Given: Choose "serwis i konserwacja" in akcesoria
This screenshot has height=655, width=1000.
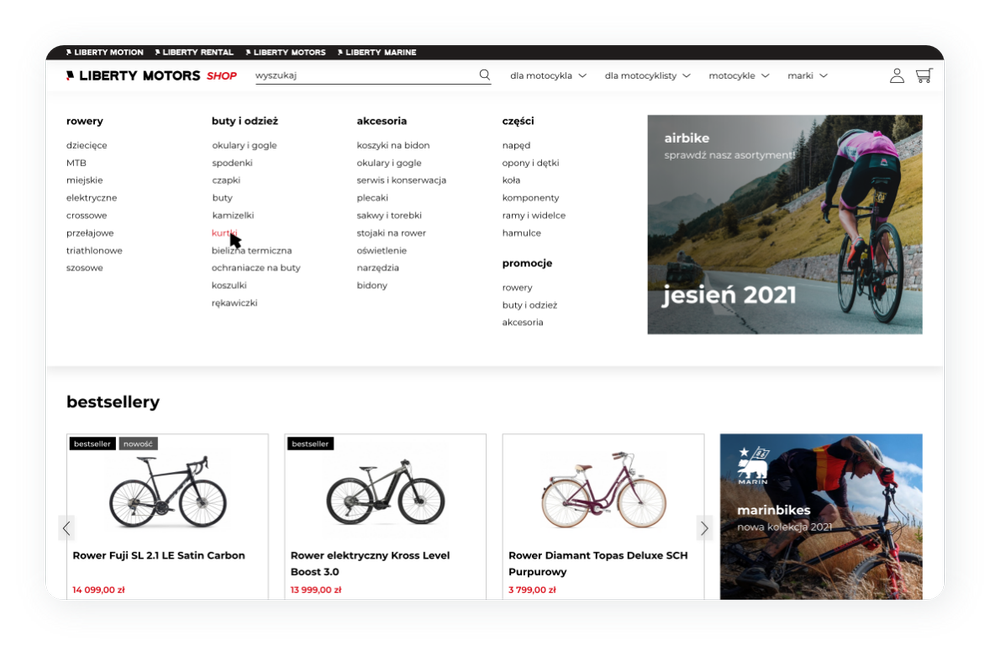Looking at the screenshot, I should pyautogui.click(x=401, y=180).
